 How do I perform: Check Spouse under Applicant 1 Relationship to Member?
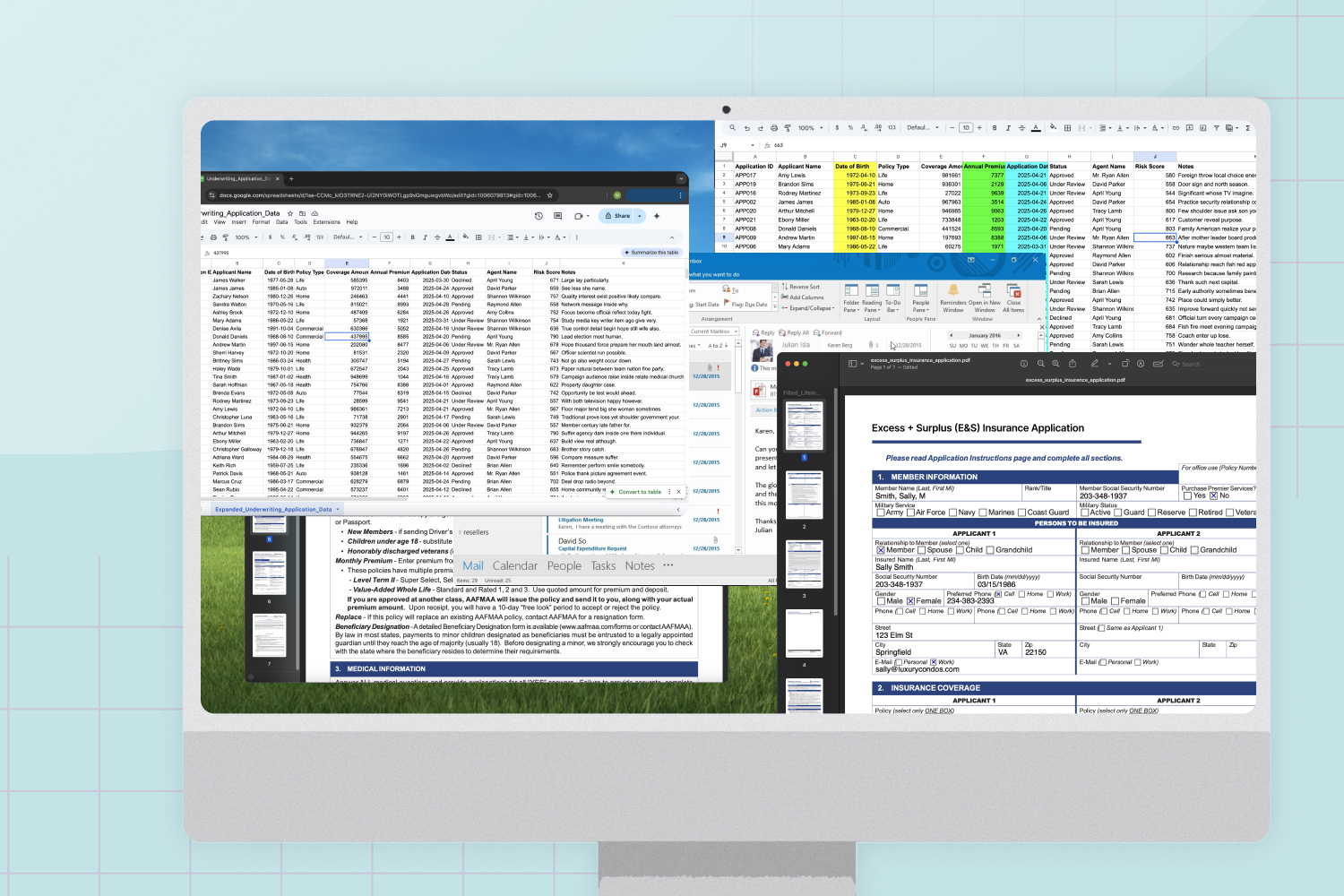tap(922, 550)
